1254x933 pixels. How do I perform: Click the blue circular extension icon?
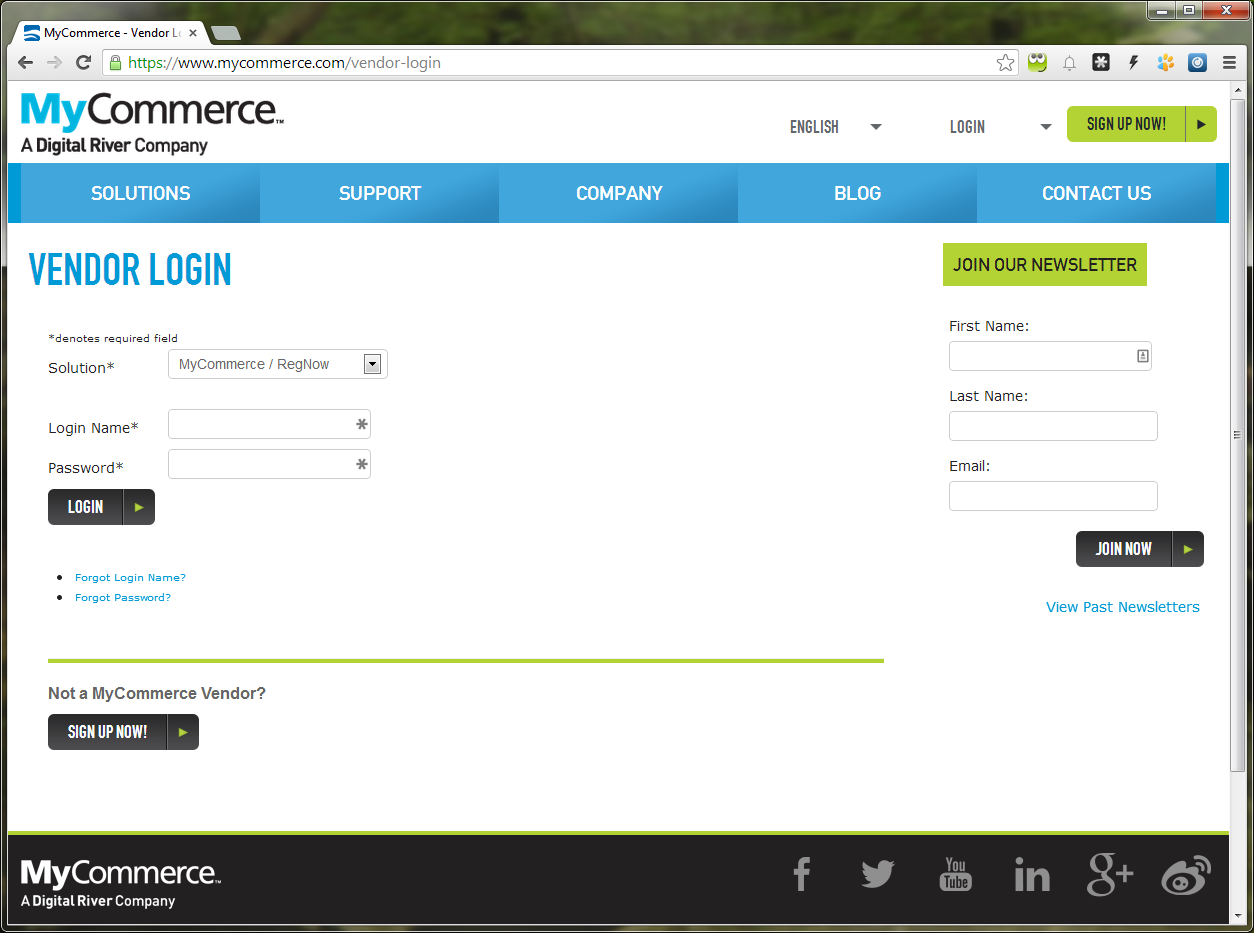(x=1197, y=63)
